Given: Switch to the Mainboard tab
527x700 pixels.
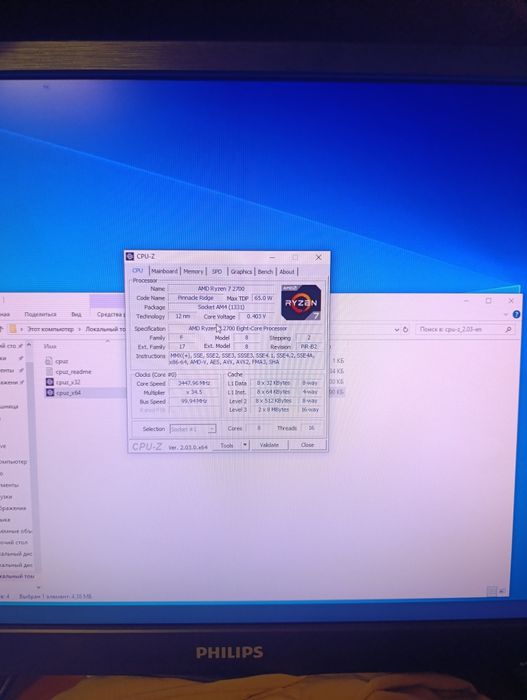Looking at the screenshot, I should click(x=164, y=271).
